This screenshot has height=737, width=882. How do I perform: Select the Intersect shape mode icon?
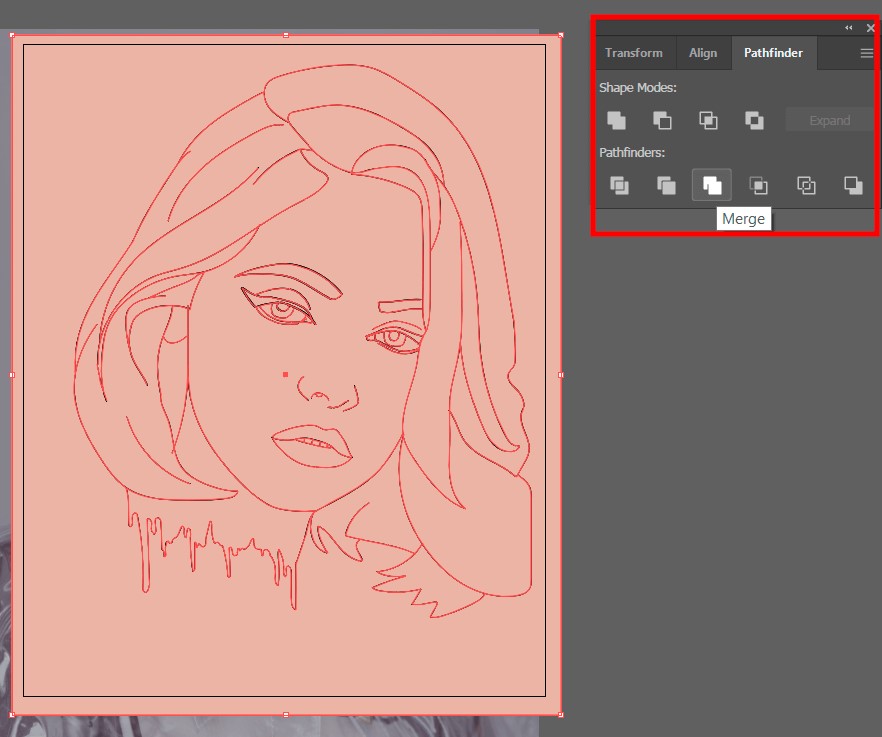[708, 120]
